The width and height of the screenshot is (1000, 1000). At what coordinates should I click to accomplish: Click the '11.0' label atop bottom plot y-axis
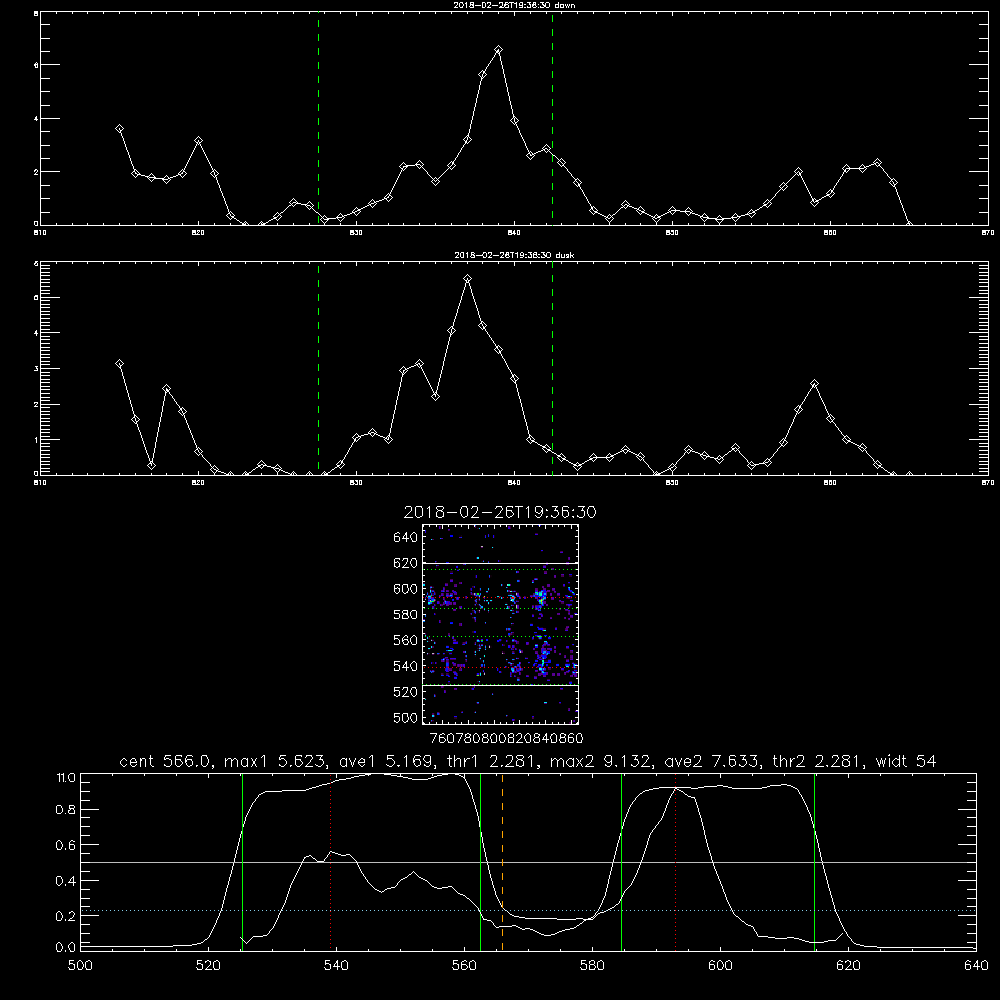point(66,778)
